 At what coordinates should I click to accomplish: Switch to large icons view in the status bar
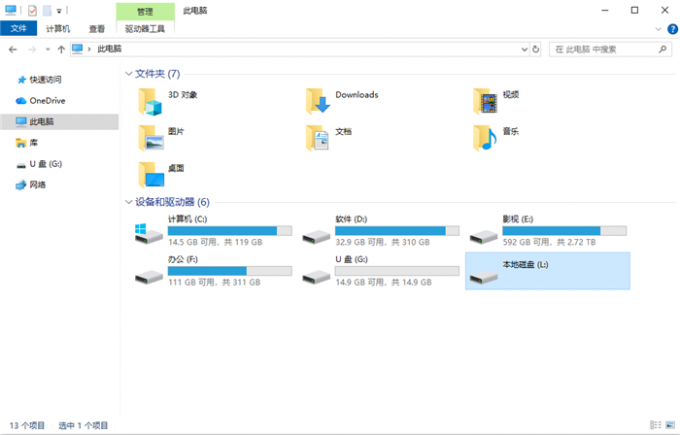pos(670,425)
